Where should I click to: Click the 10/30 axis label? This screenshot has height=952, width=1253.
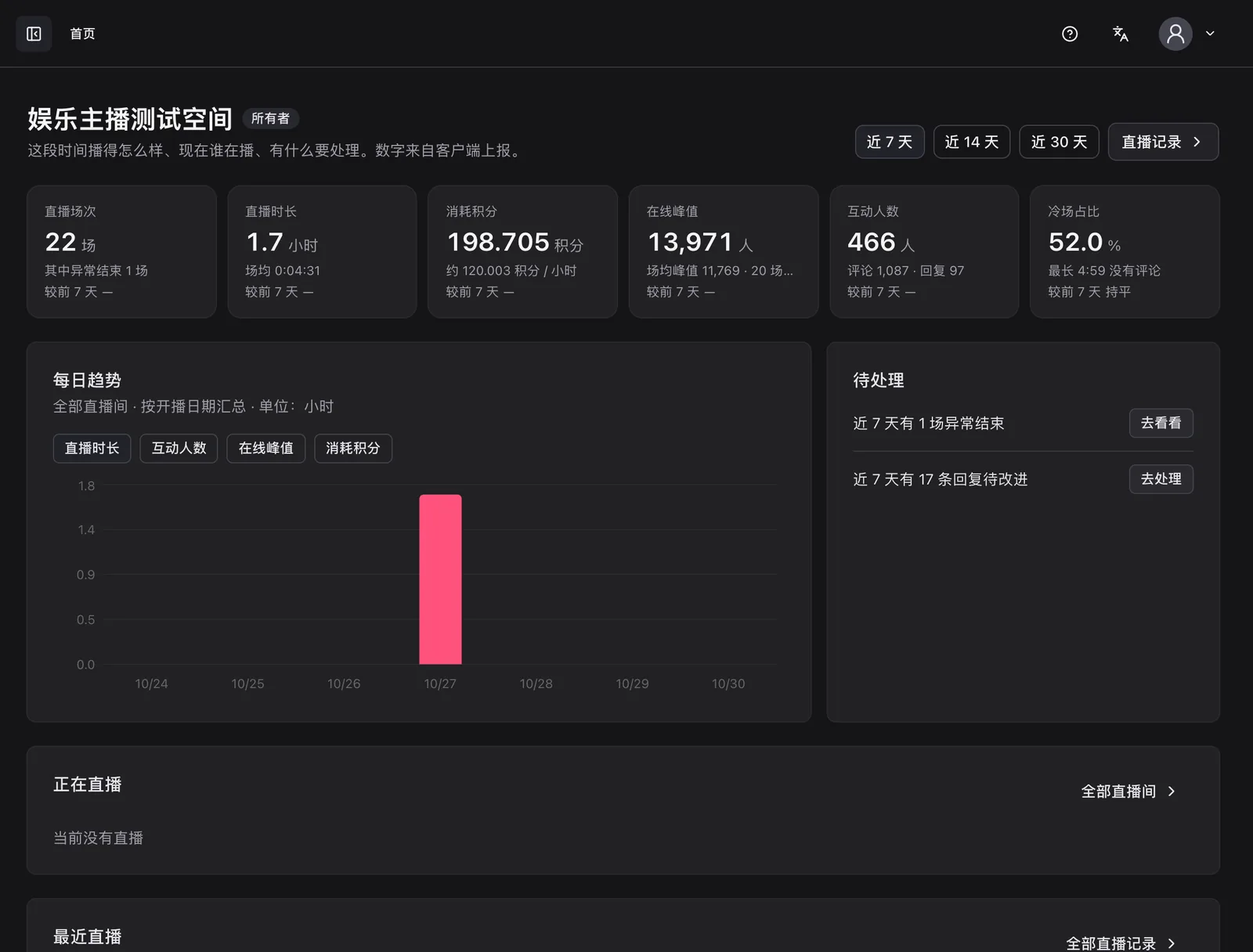coord(728,683)
